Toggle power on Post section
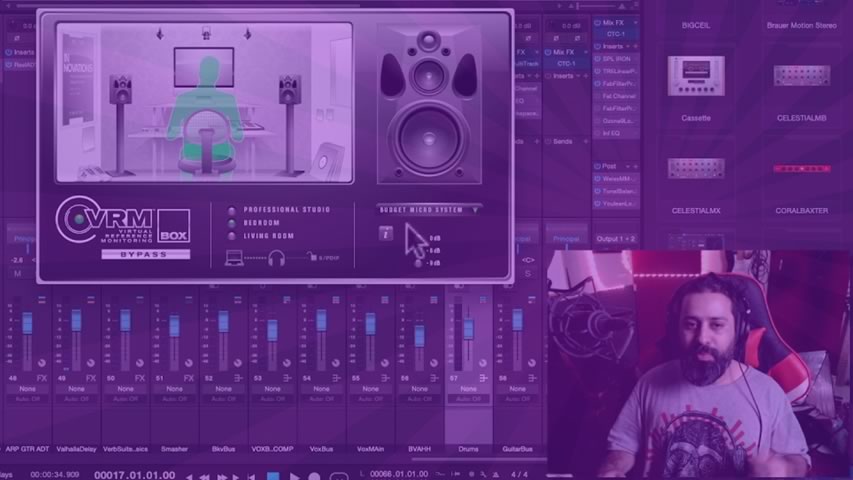The height and width of the screenshot is (480, 853). 597,166
